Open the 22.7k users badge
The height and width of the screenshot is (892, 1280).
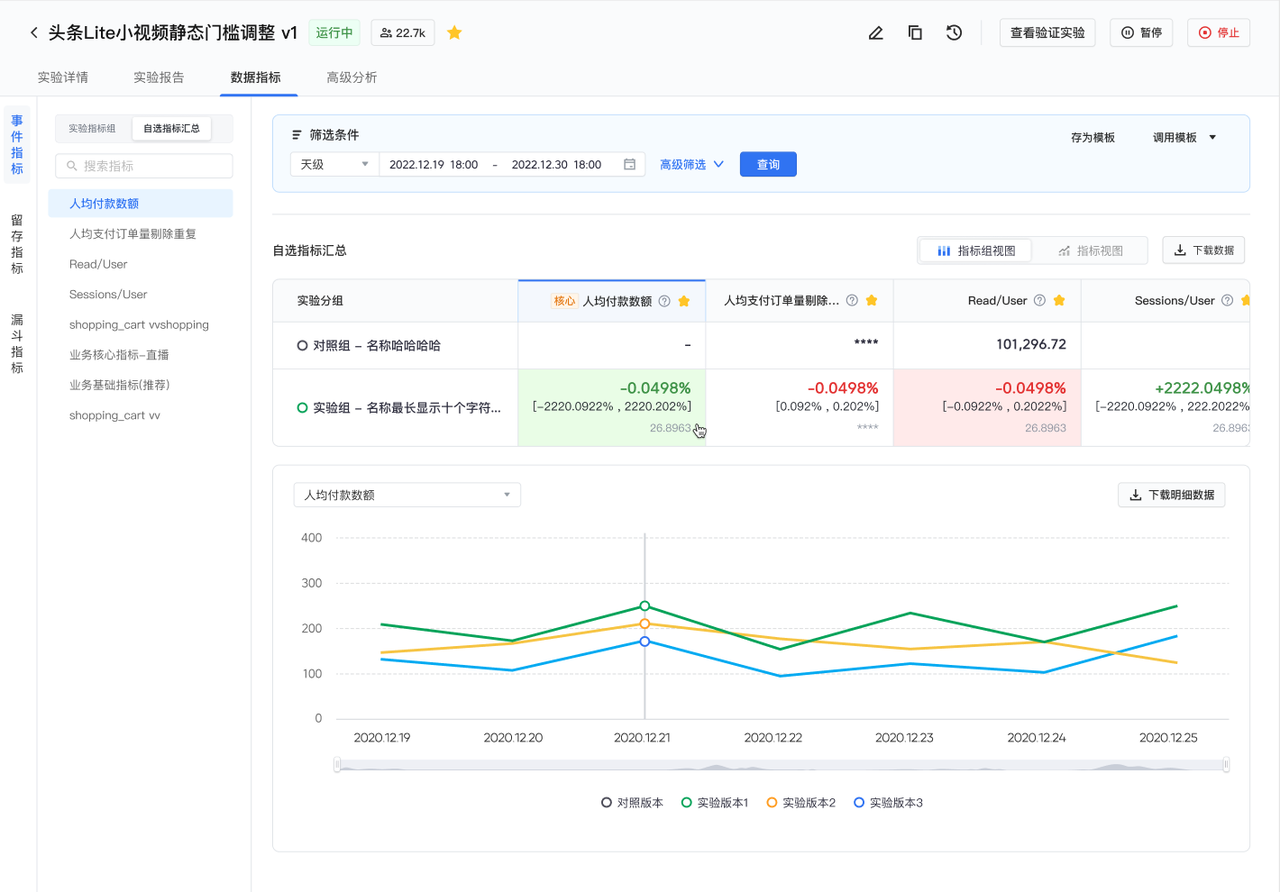pos(403,33)
